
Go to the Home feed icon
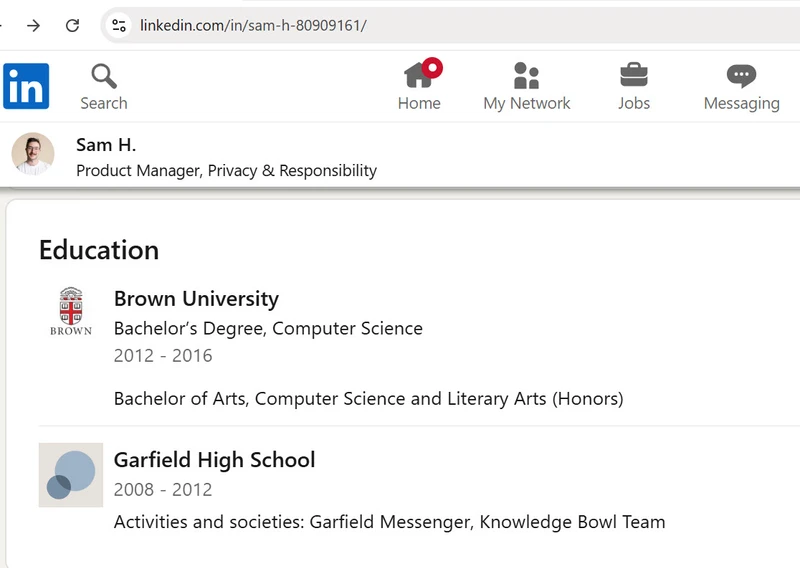tap(419, 76)
